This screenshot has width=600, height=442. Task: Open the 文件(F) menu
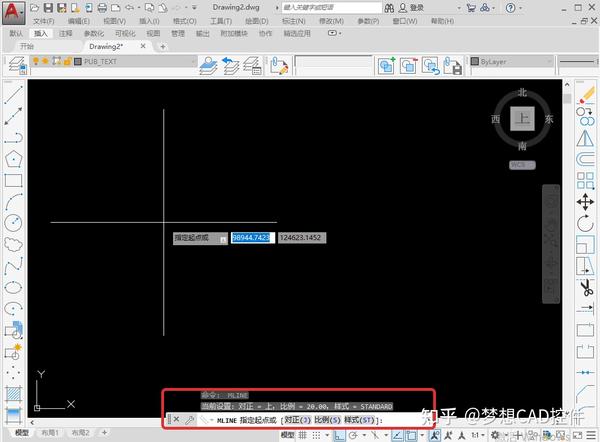tap(44, 21)
